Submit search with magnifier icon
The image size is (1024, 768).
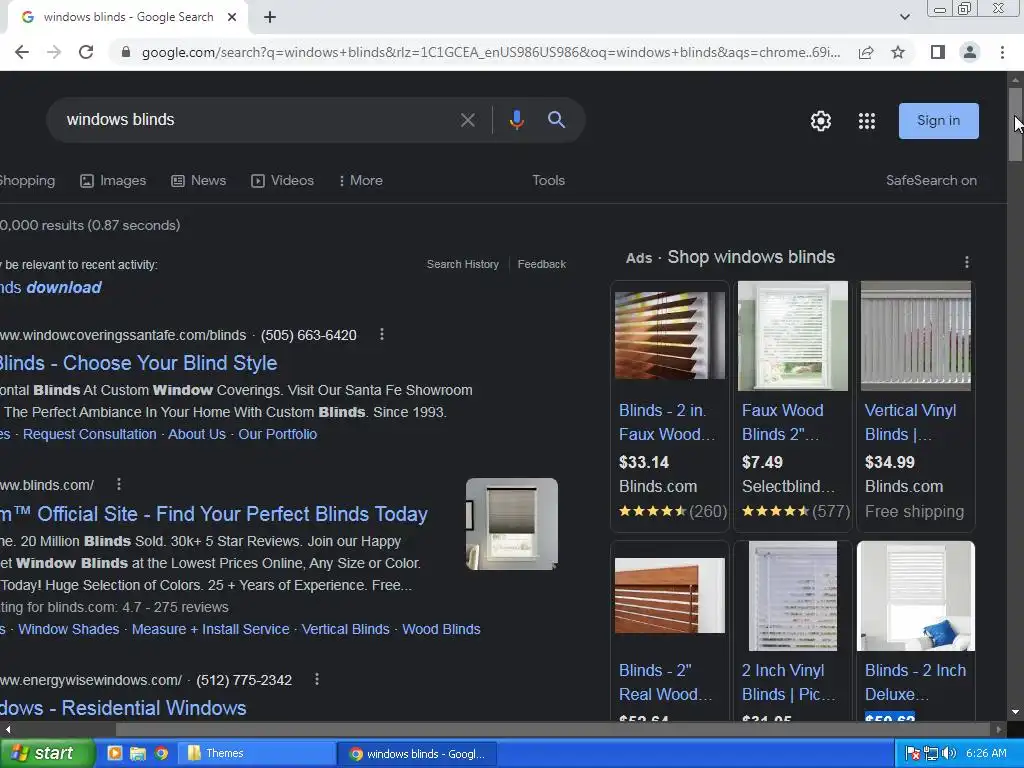(x=556, y=120)
